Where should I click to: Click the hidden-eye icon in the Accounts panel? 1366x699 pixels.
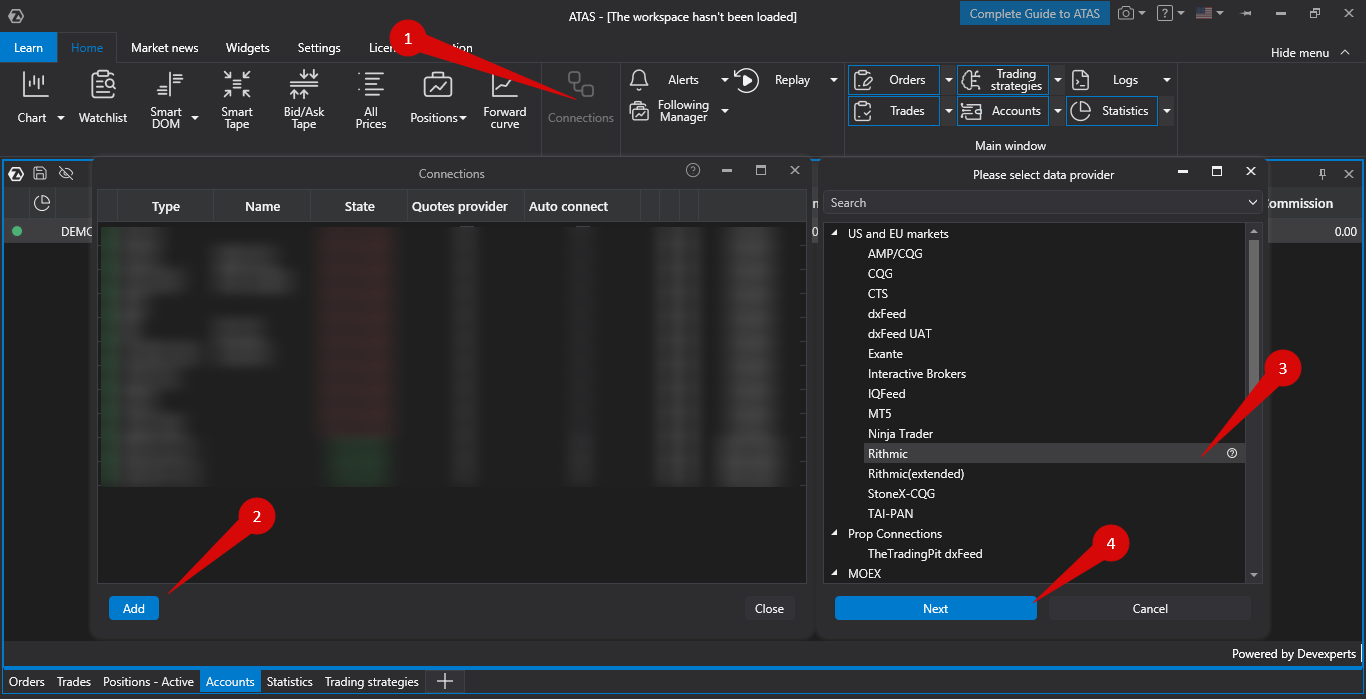pos(66,173)
